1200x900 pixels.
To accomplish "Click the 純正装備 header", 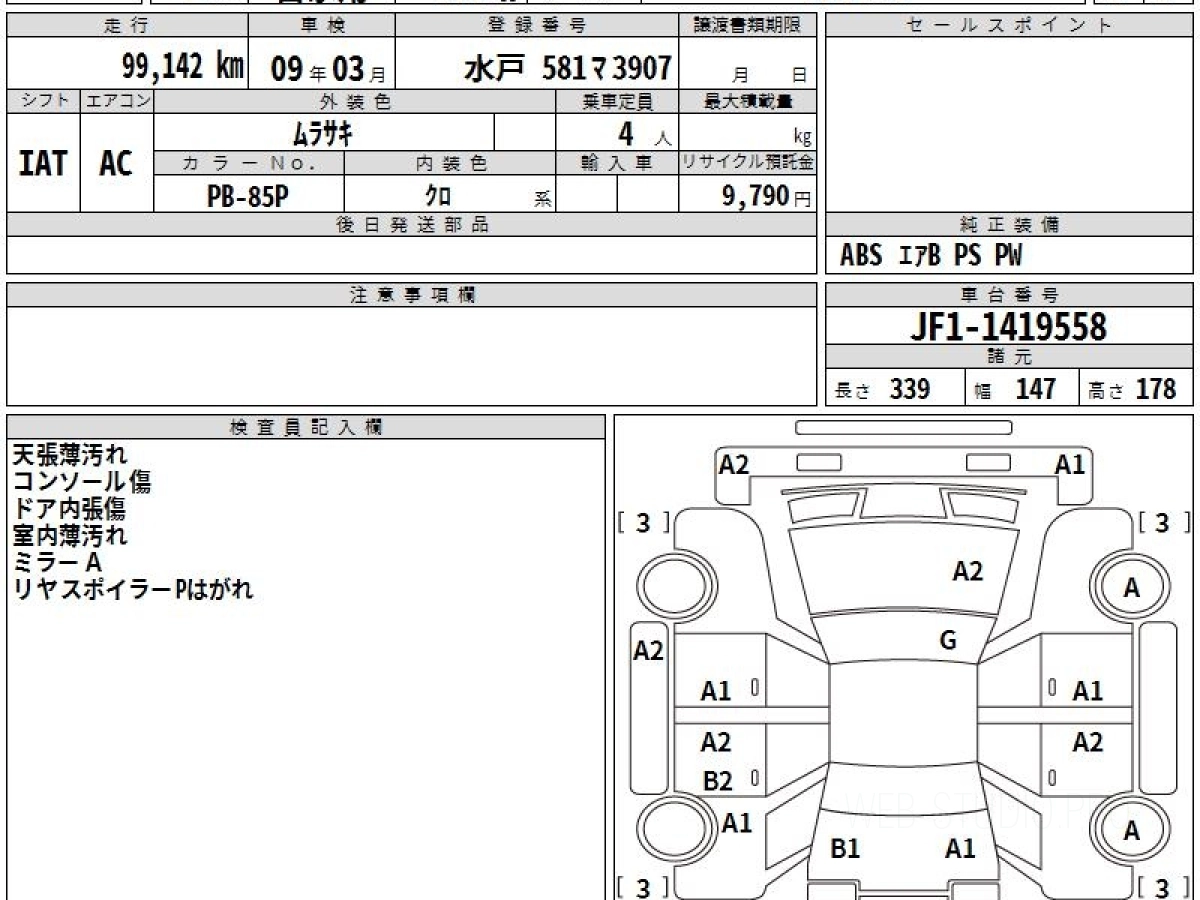I will click(1009, 225).
